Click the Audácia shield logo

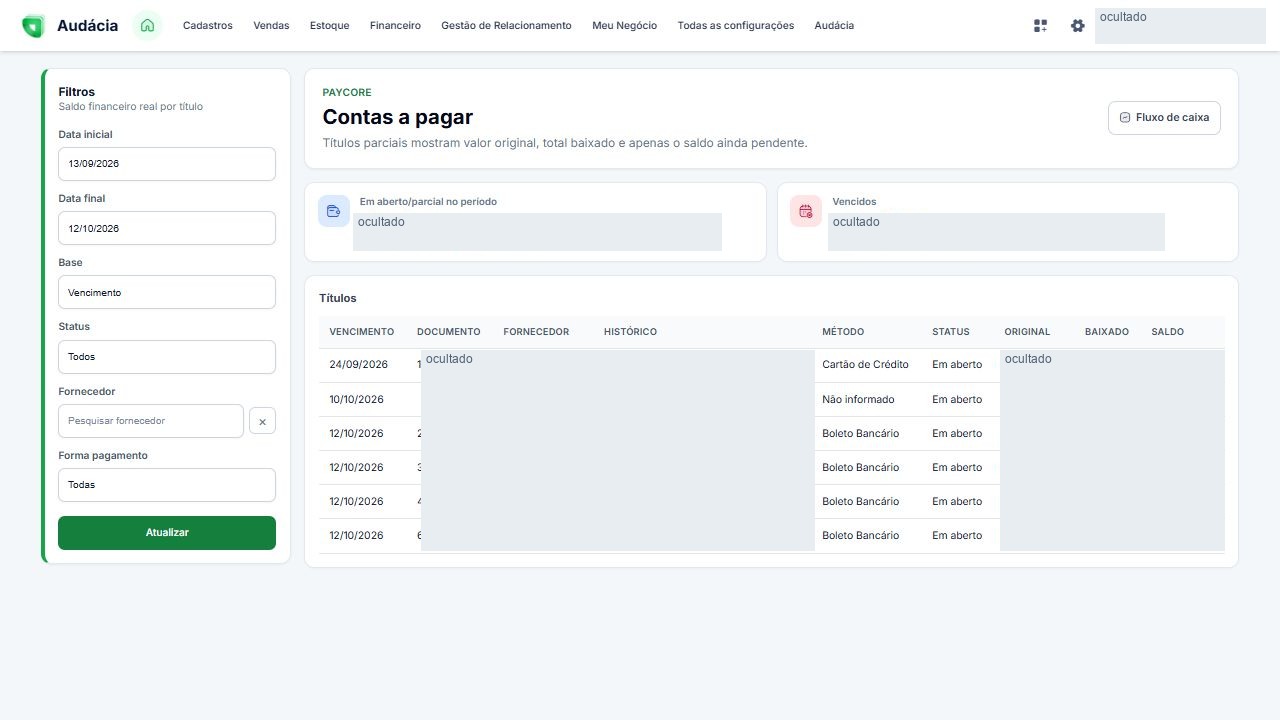click(33, 26)
